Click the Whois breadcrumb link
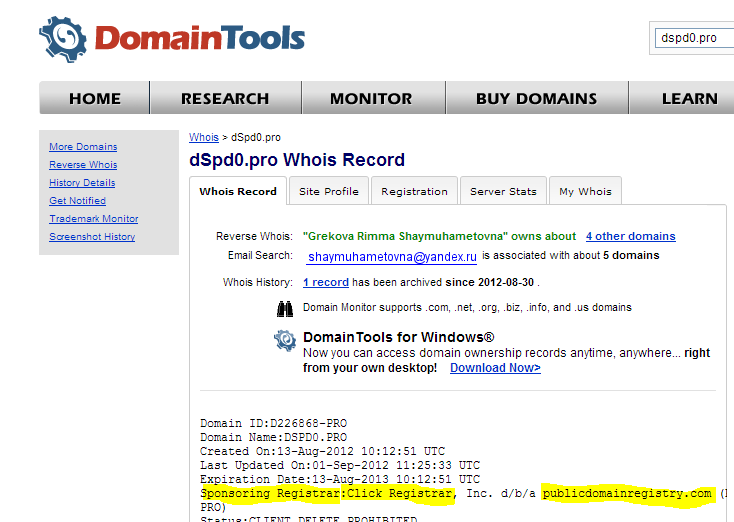Viewport: 734px width, 522px height. tap(204, 137)
